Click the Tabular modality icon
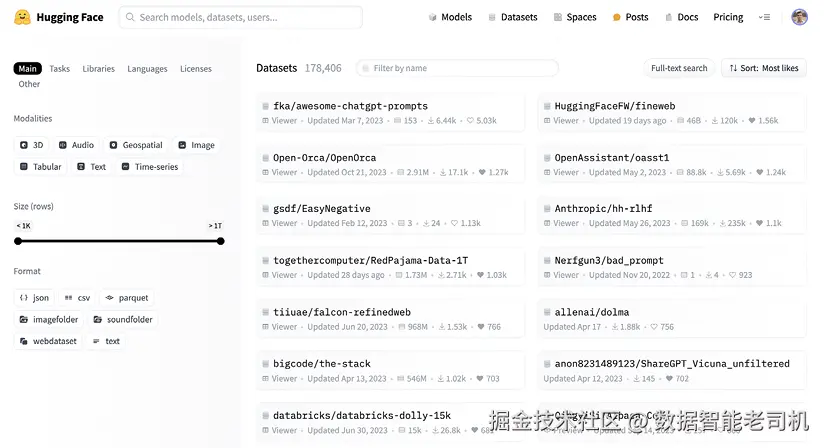This screenshot has height=448, width=824. click(x=24, y=166)
